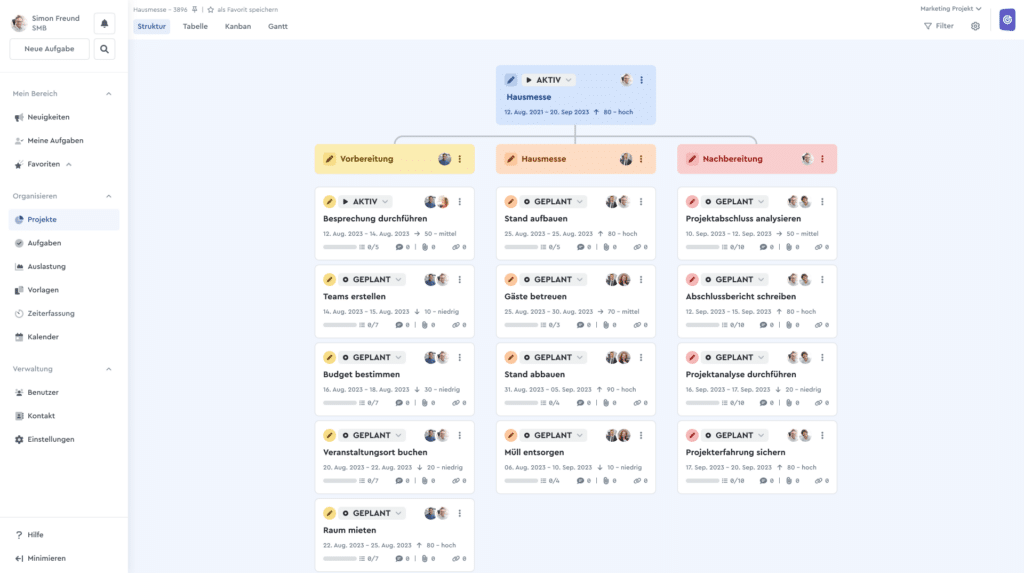This screenshot has width=1024, height=573.
Task: Click pencil icon on Stand aufbauen card
Action: pyautogui.click(x=511, y=202)
